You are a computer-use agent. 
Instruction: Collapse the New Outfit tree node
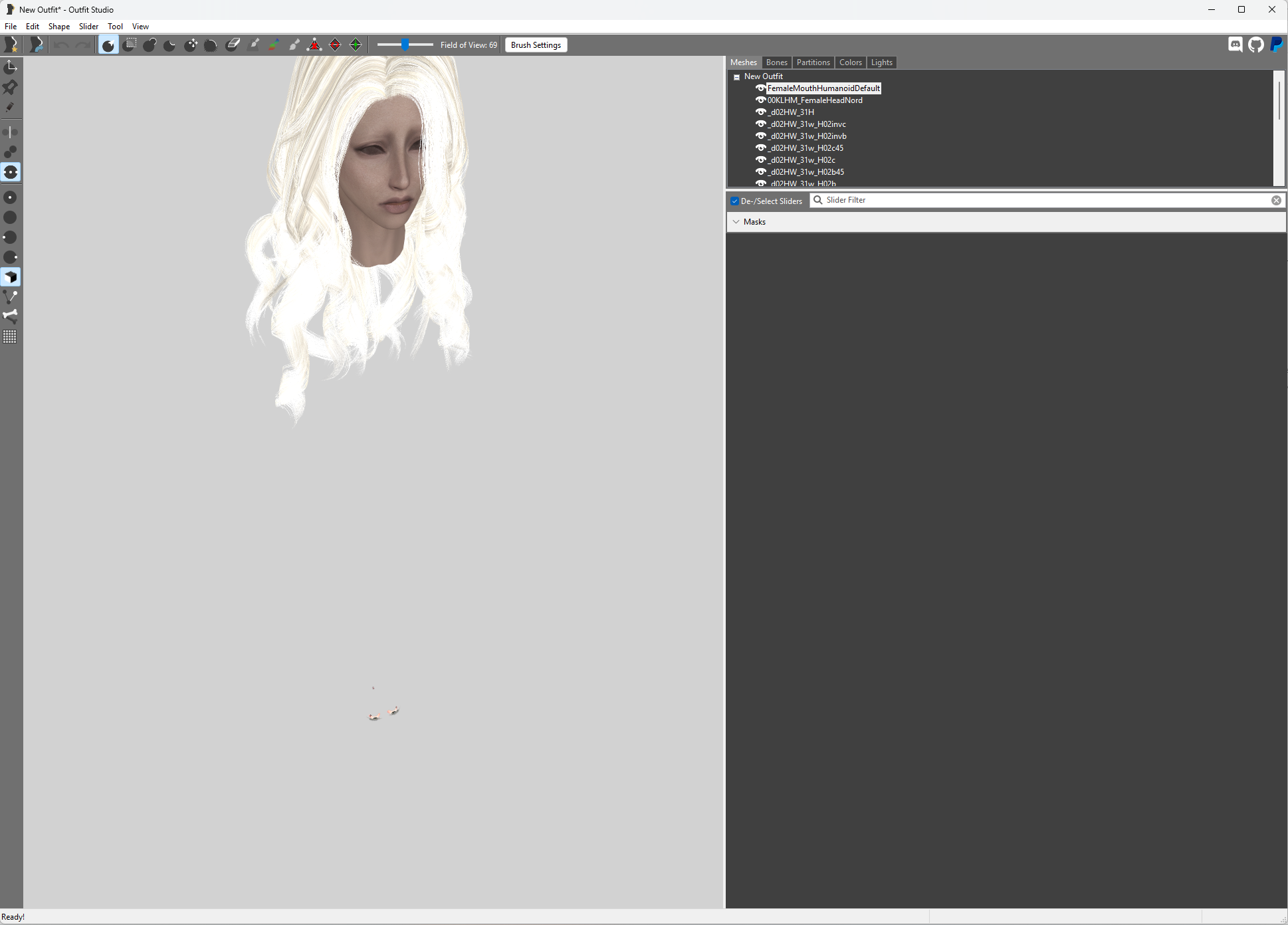736,77
